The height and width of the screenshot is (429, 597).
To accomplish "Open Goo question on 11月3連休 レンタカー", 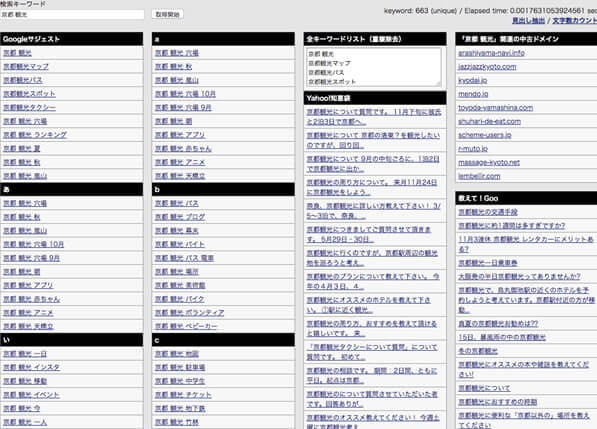I will [x=525, y=244].
